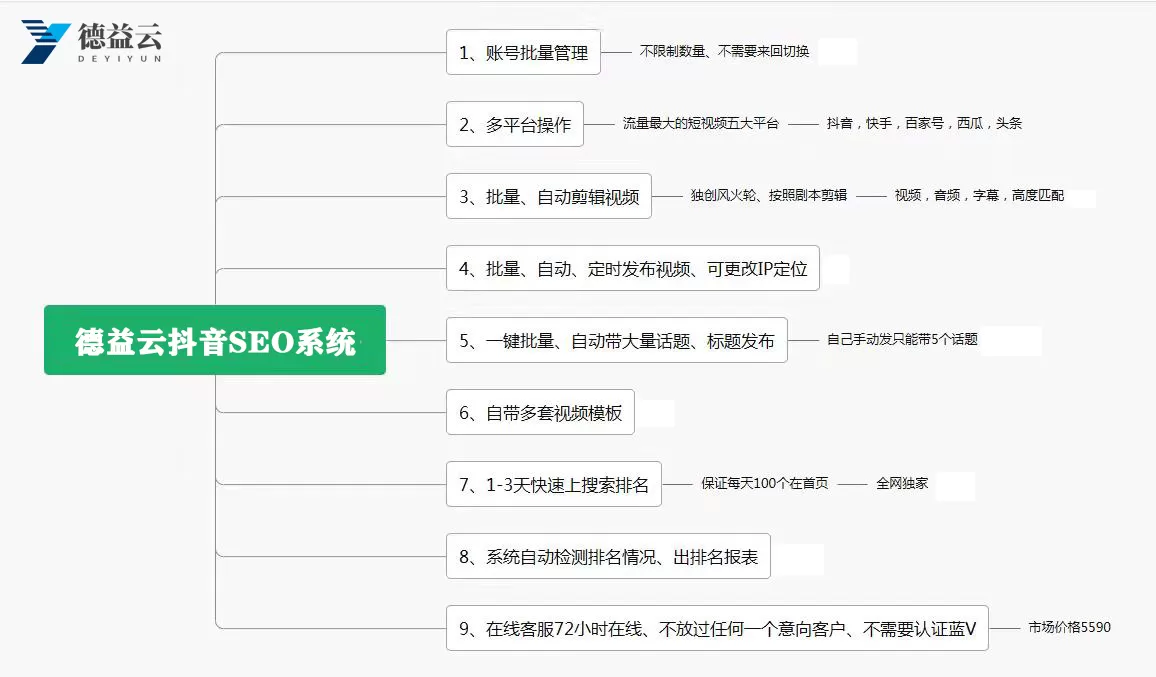Select the 全网独家 label
Viewport: 1156px width, 677px height.
coord(902,484)
